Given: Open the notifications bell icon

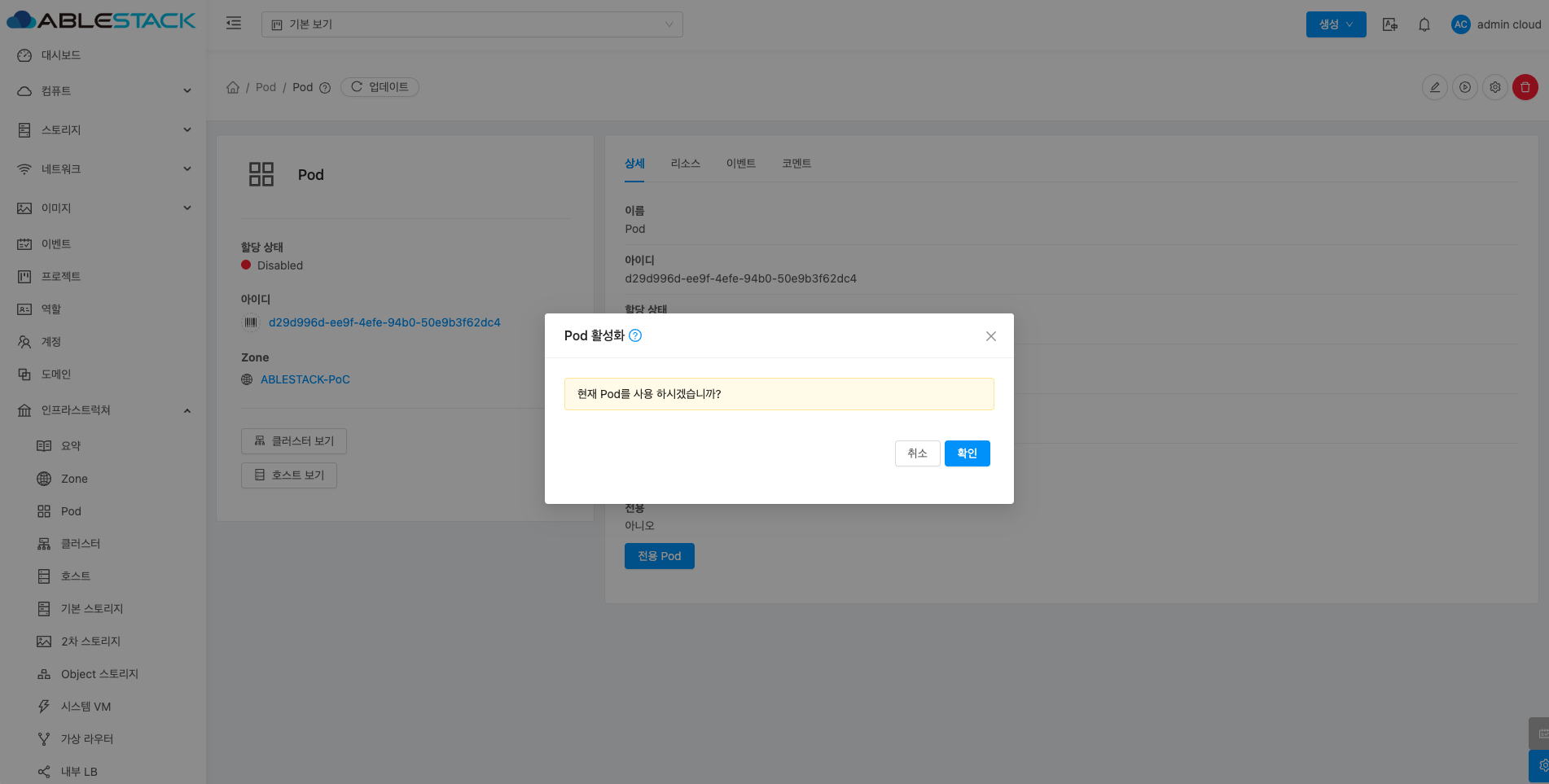Looking at the screenshot, I should [1424, 24].
